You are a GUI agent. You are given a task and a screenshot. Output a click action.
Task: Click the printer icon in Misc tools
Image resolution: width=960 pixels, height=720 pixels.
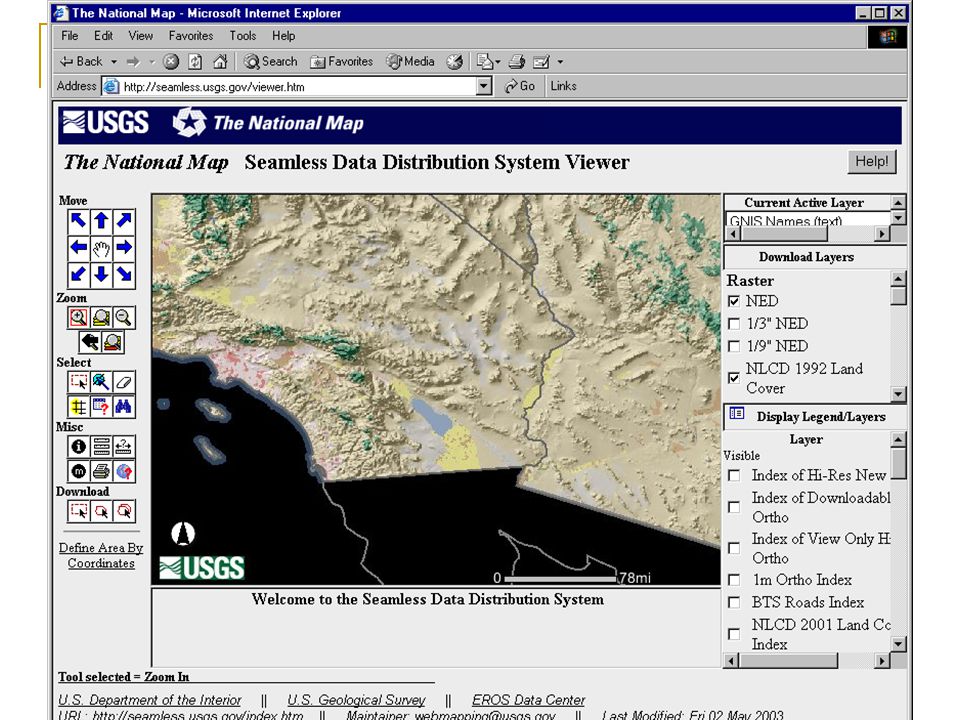(102, 471)
